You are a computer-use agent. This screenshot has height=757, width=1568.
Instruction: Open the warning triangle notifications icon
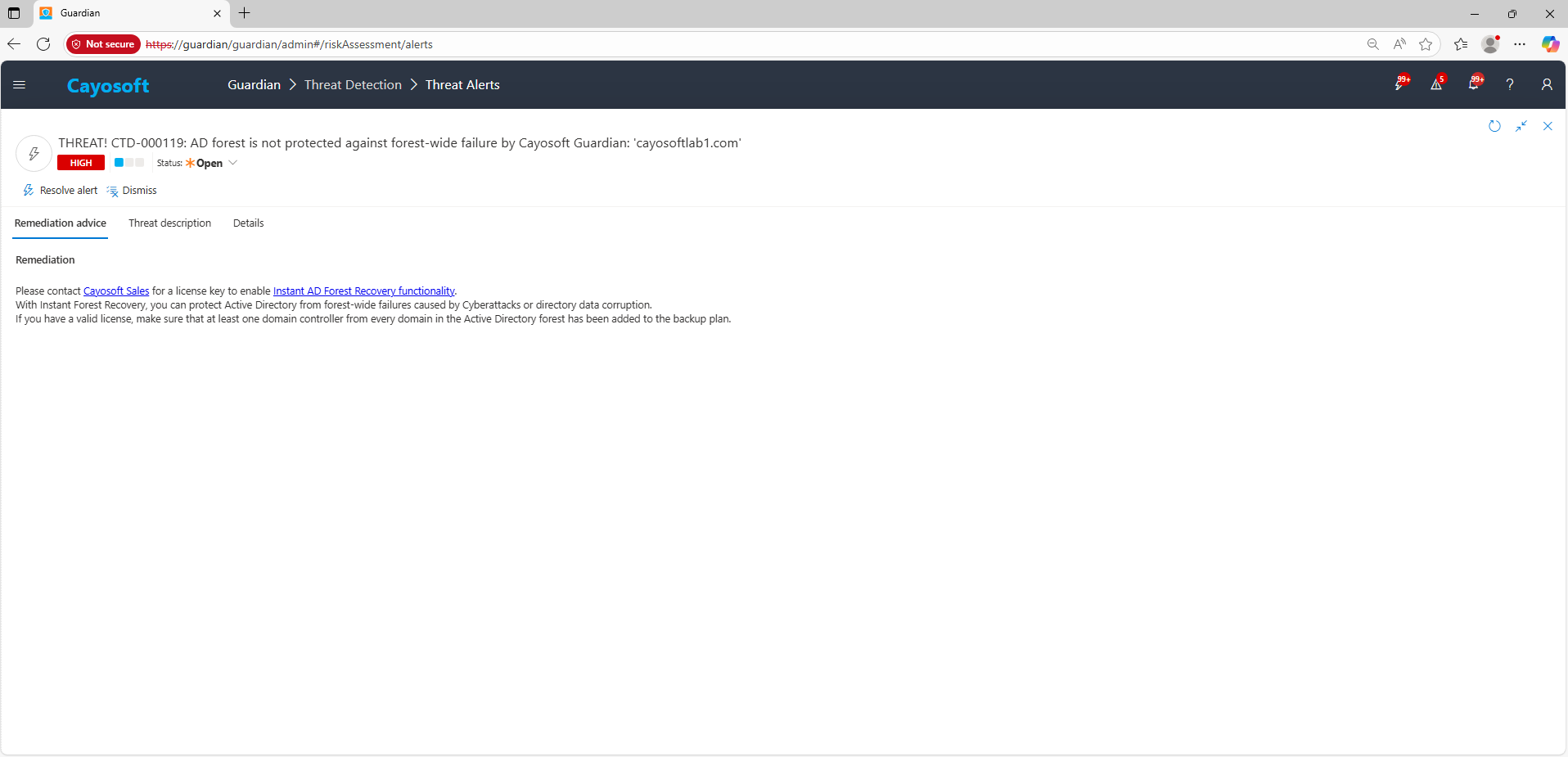click(x=1436, y=84)
